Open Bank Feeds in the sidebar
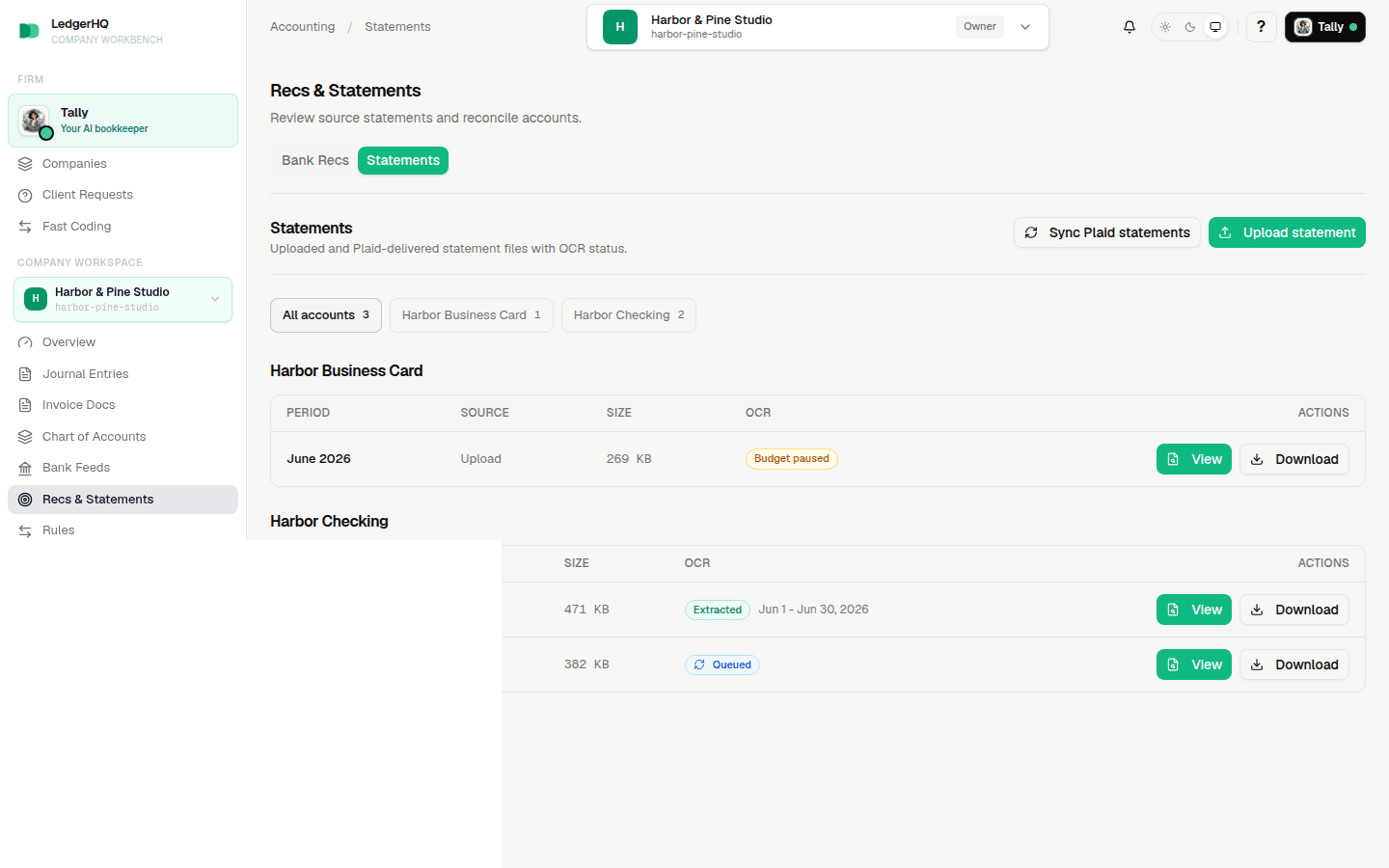This screenshot has width=1389, height=868. (123, 468)
